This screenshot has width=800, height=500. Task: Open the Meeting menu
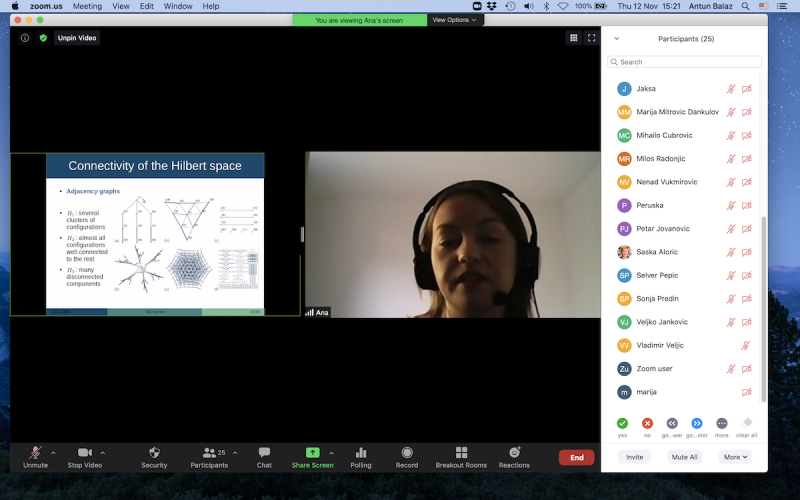pyautogui.click(x=87, y=6)
